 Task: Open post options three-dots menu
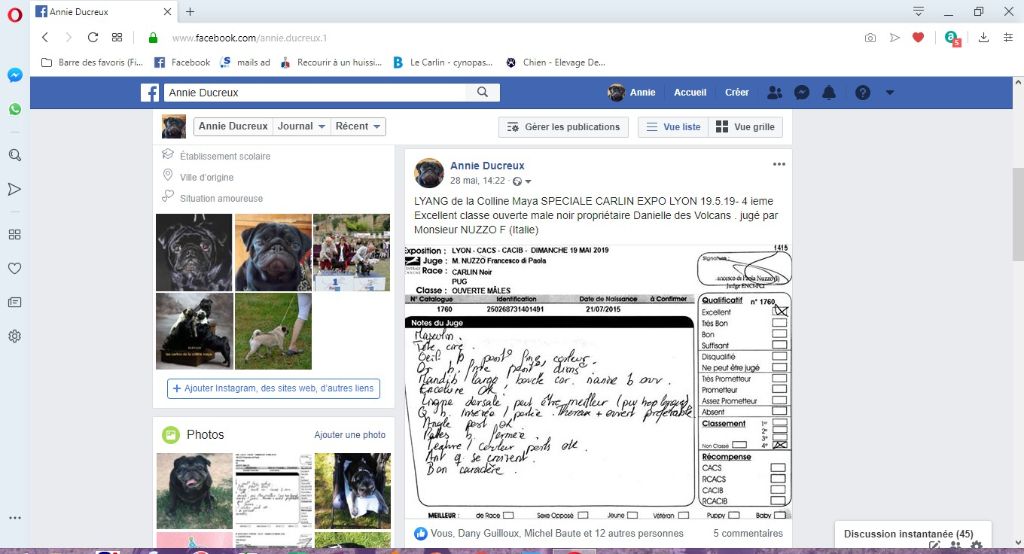pyautogui.click(x=779, y=164)
